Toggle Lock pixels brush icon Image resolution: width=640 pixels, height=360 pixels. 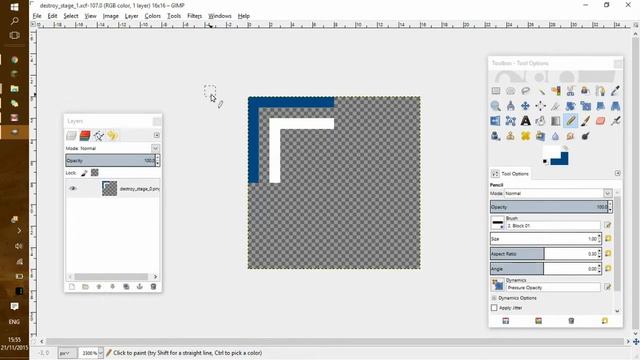click(84, 173)
